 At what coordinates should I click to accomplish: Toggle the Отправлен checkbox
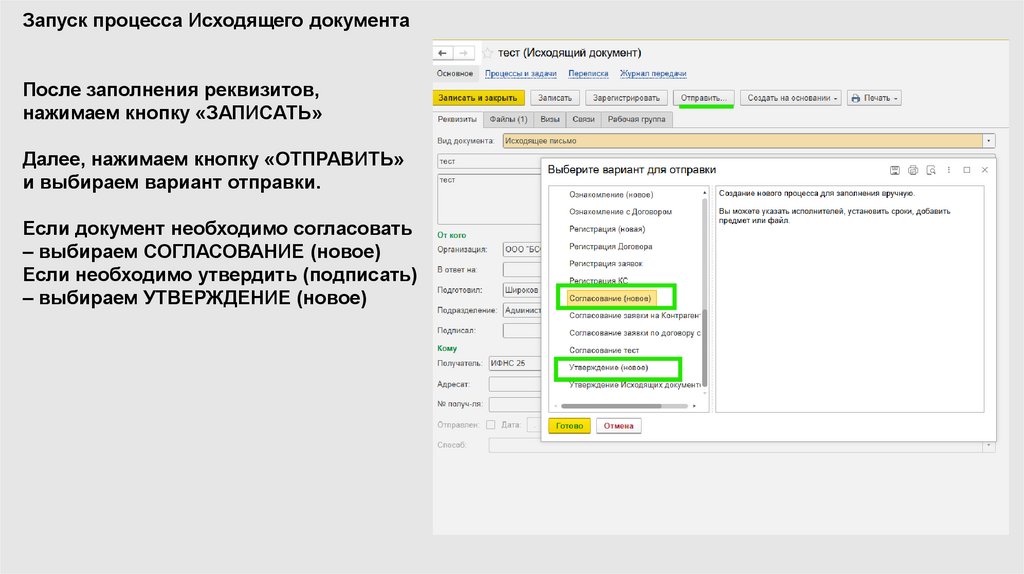point(490,425)
